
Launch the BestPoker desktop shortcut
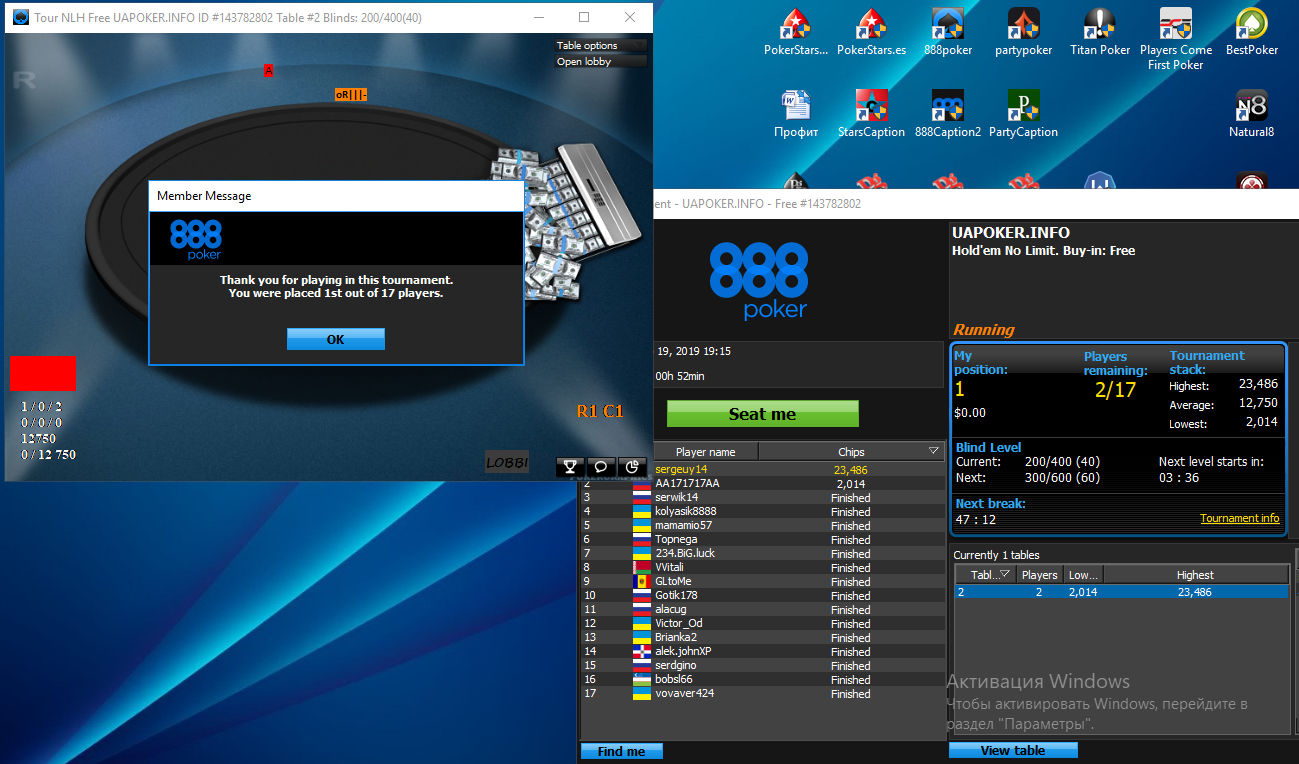tap(1252, 32)
